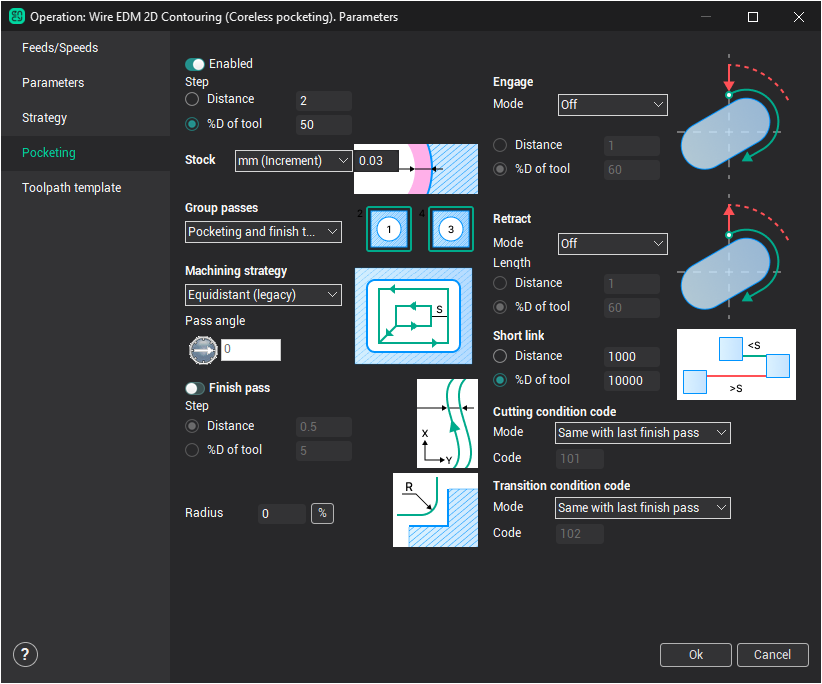Open the Engage Mode dropdown
The height and width of the screenshot is (684, 822).
[611, 104]
